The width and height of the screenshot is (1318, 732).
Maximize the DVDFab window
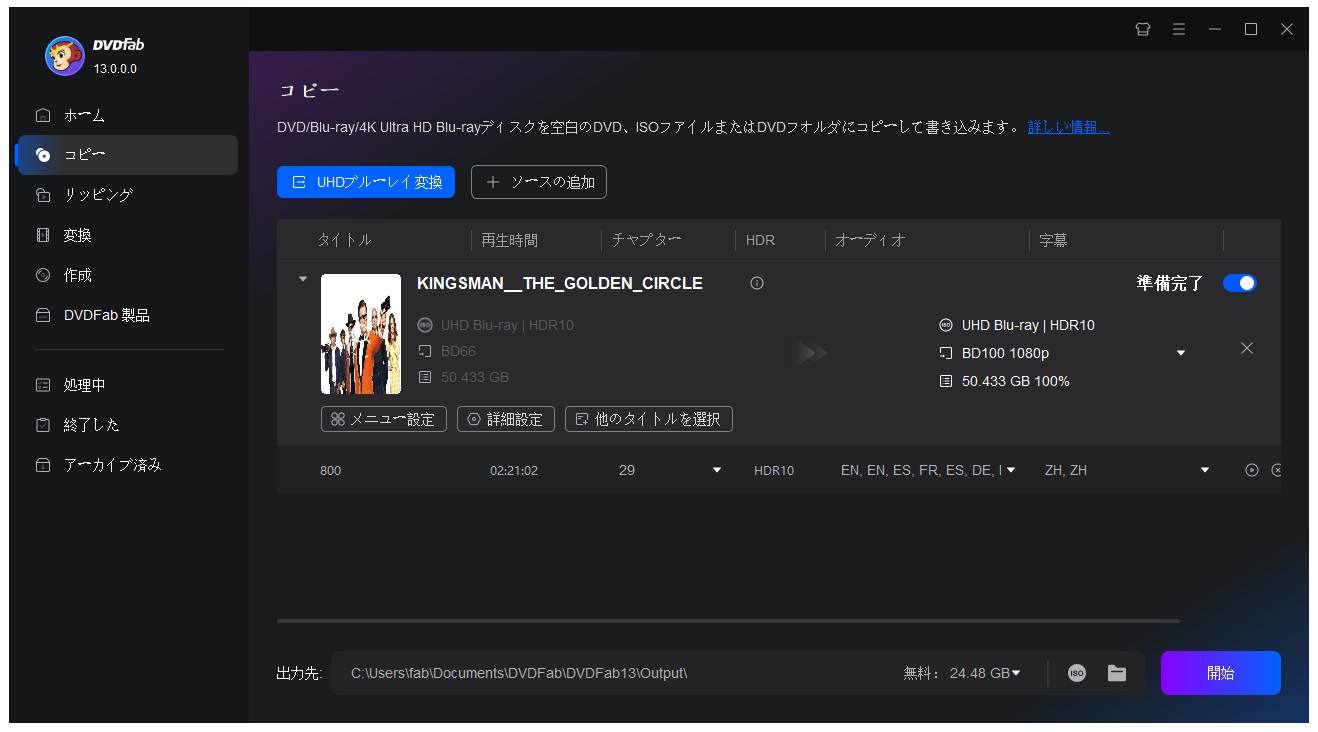(x=1251, y=29)
